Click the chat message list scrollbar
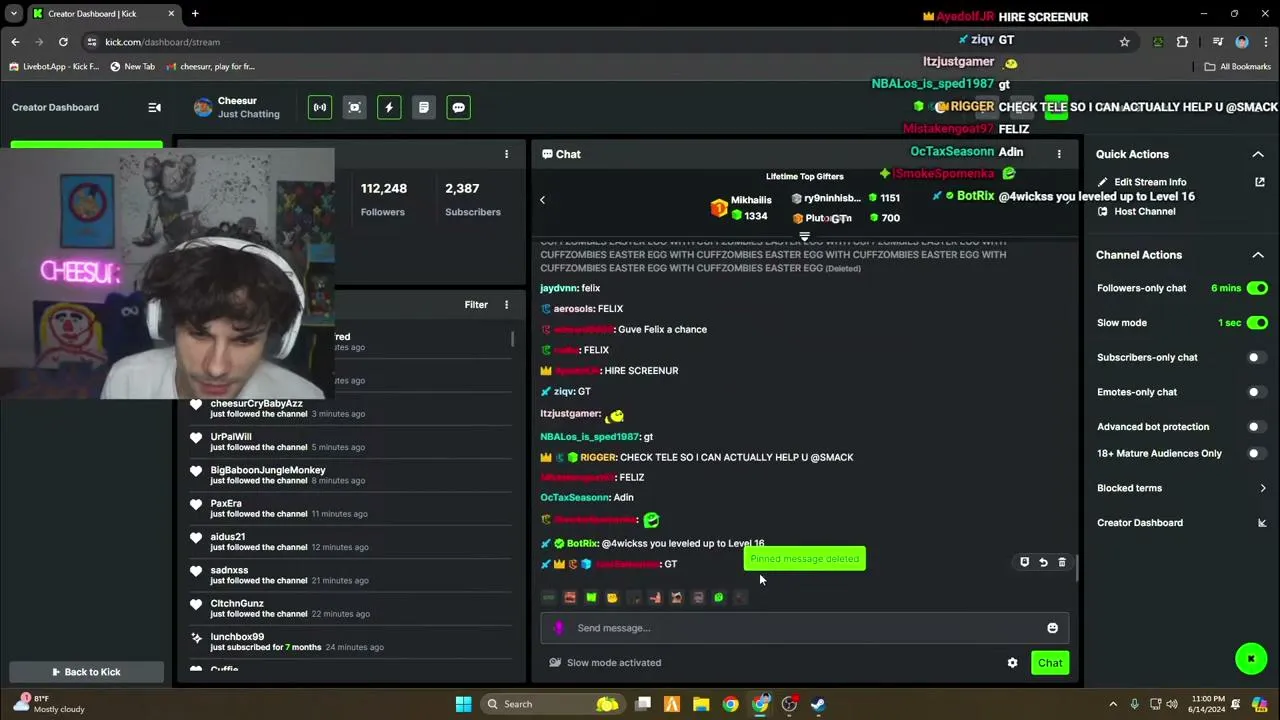1280x720 pixels. coord(1076,568)
